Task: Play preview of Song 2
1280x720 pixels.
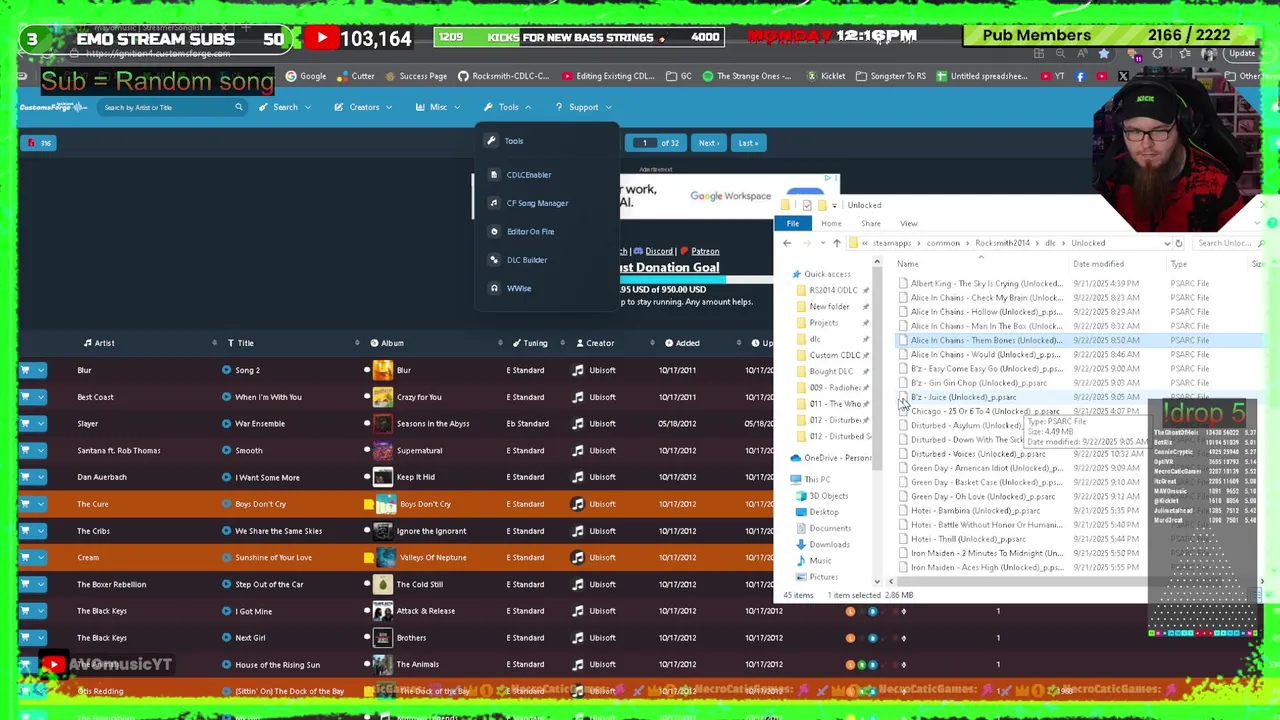Action: 227,370
